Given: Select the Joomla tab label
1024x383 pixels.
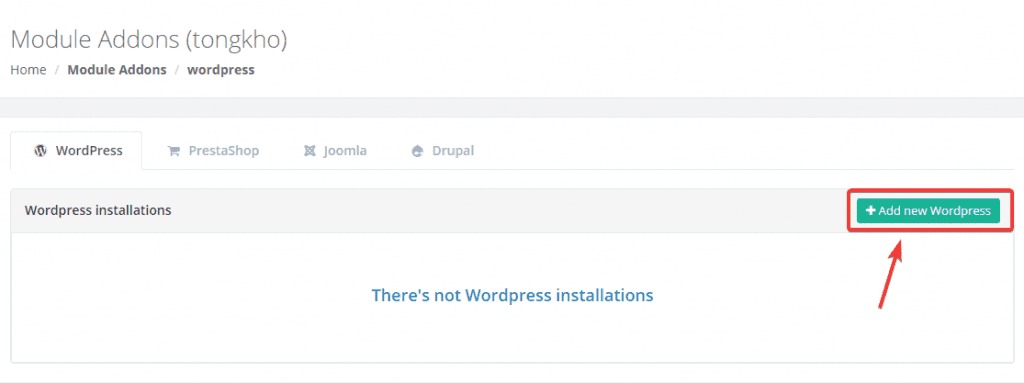Looking at the screenshot, I should pyautogui.click(x=345, y=151).
